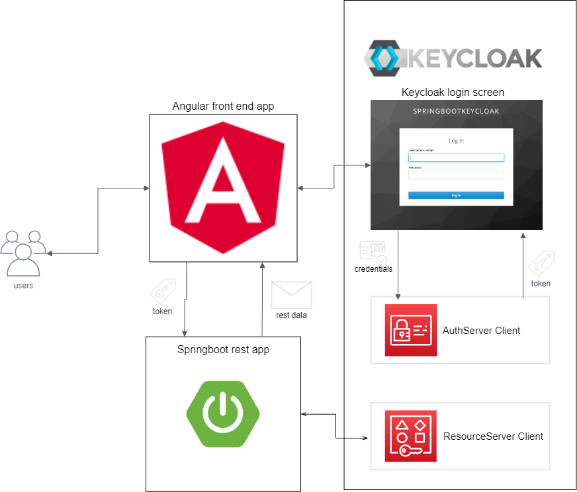The height and width of the screenshot is (492, 577).
Task: Click the 'Keycloak login screen' caption
Action: (453, 92)
